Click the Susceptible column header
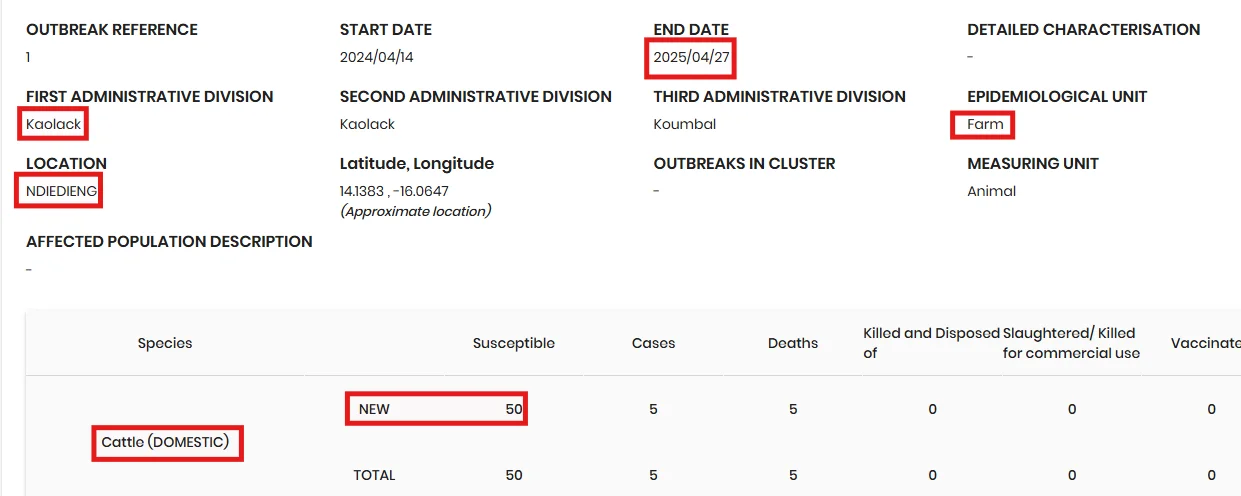 pos(514,343)
